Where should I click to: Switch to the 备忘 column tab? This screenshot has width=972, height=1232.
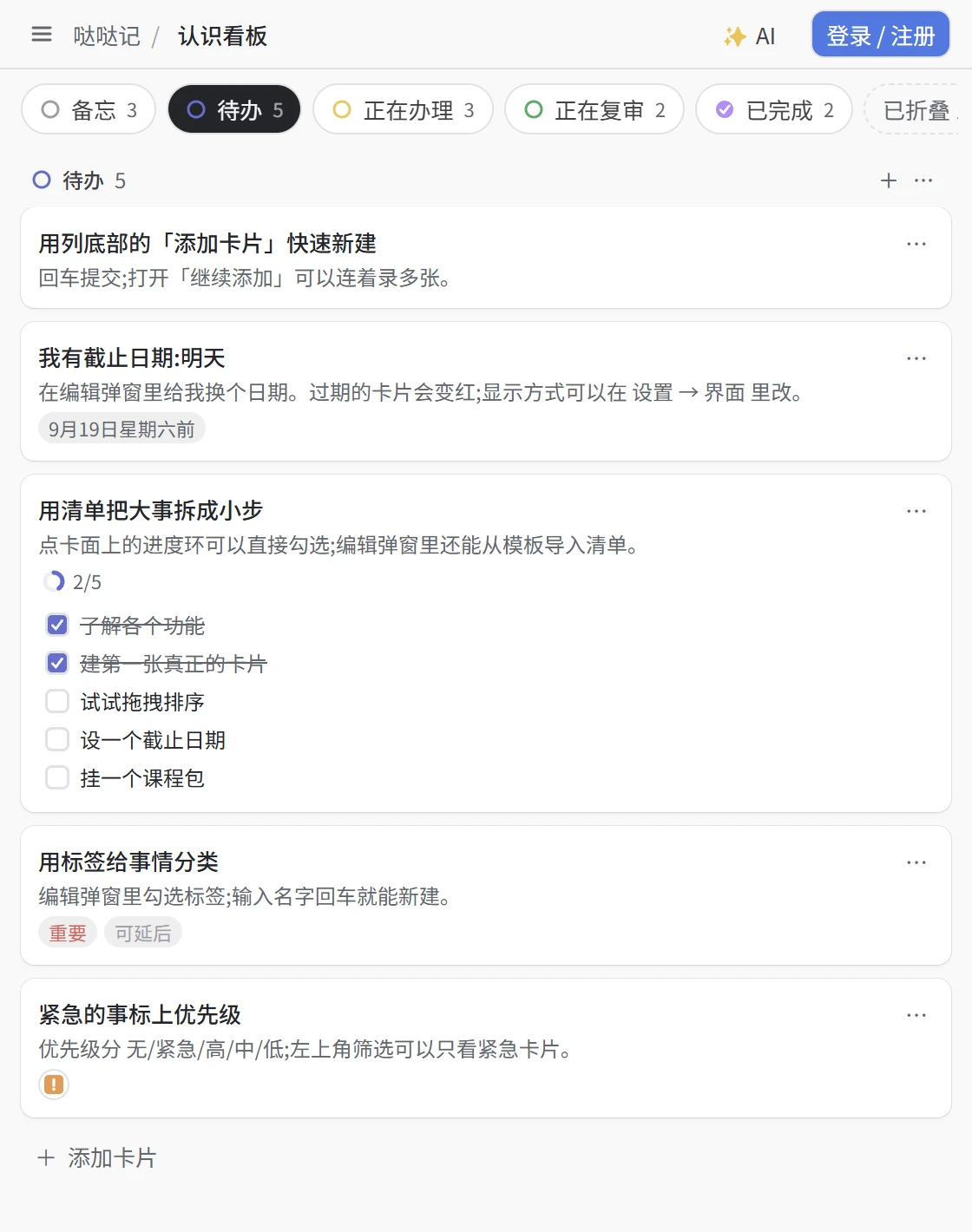tap(89, 109)
